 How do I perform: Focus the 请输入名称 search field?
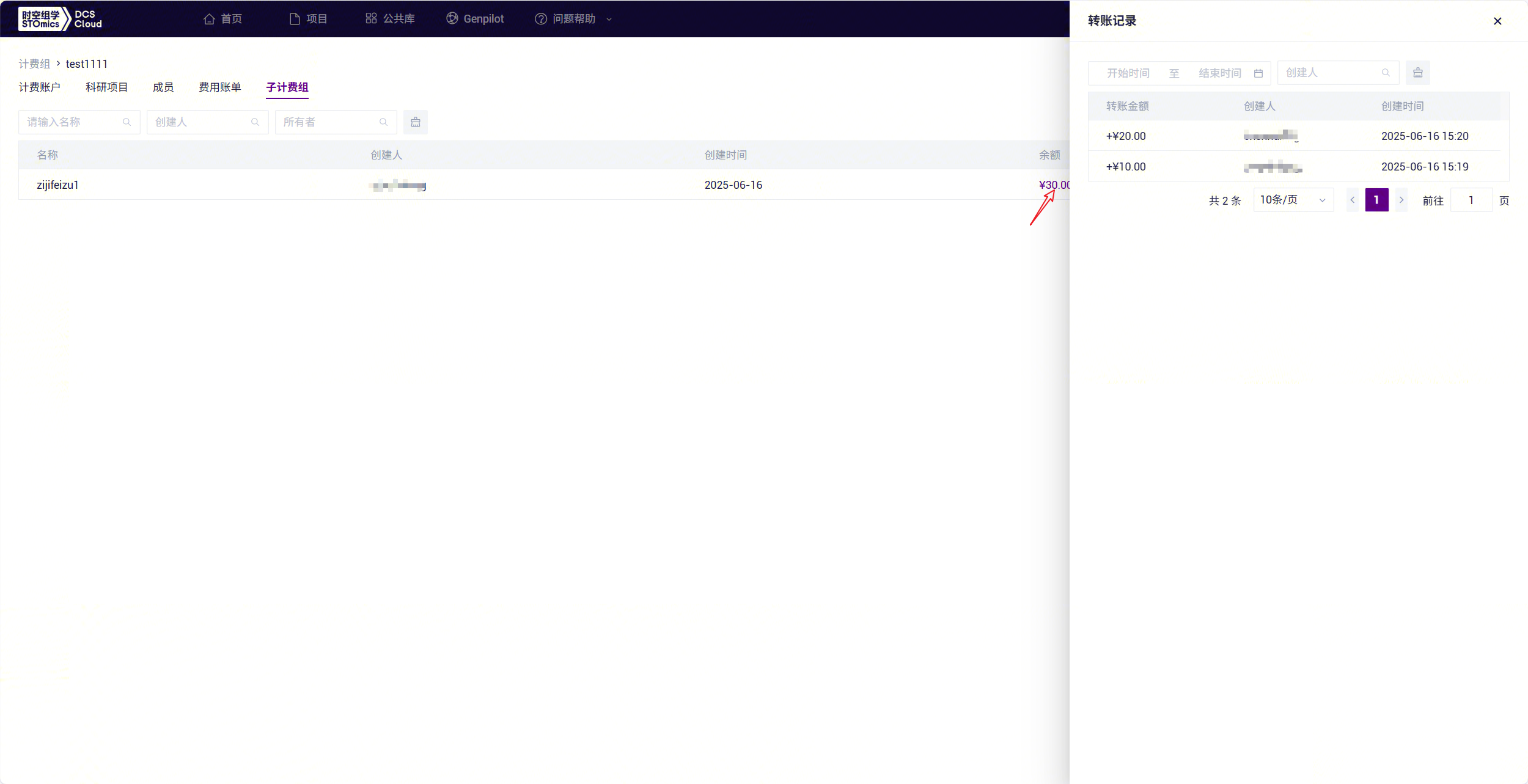[79, 122]
